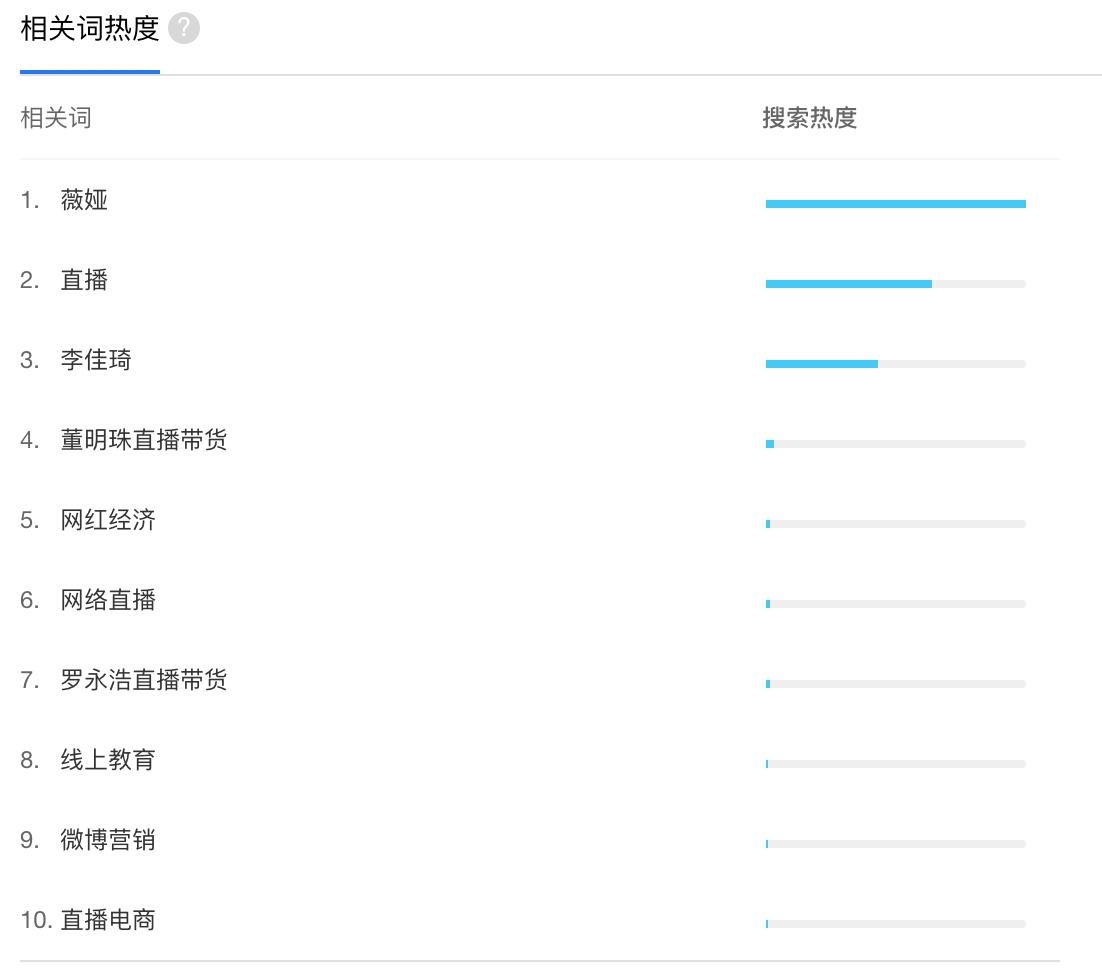Click the heat bar for 直播电商
The image size is (1102, 976).
tap(895, 924)
